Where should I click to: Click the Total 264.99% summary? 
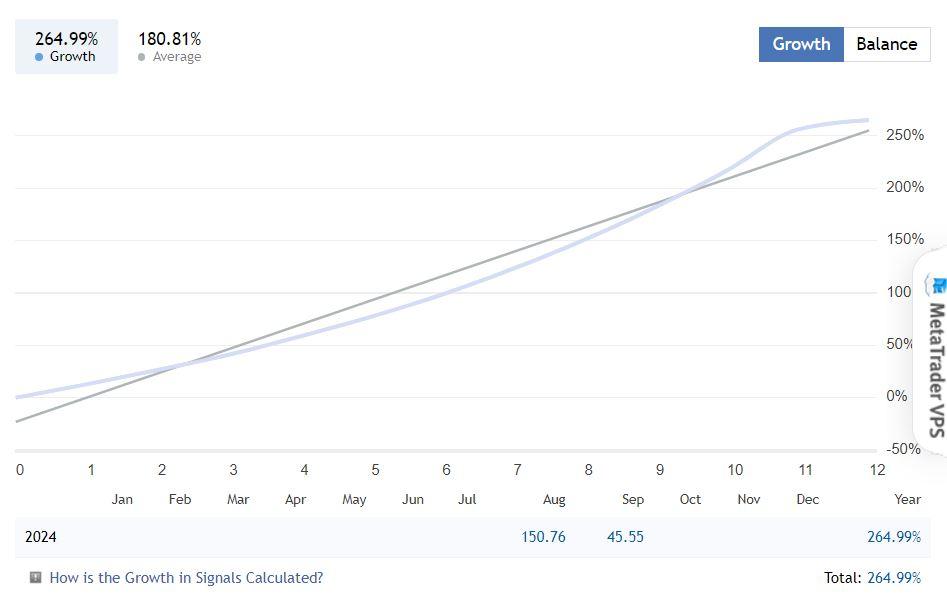[871, 577]
